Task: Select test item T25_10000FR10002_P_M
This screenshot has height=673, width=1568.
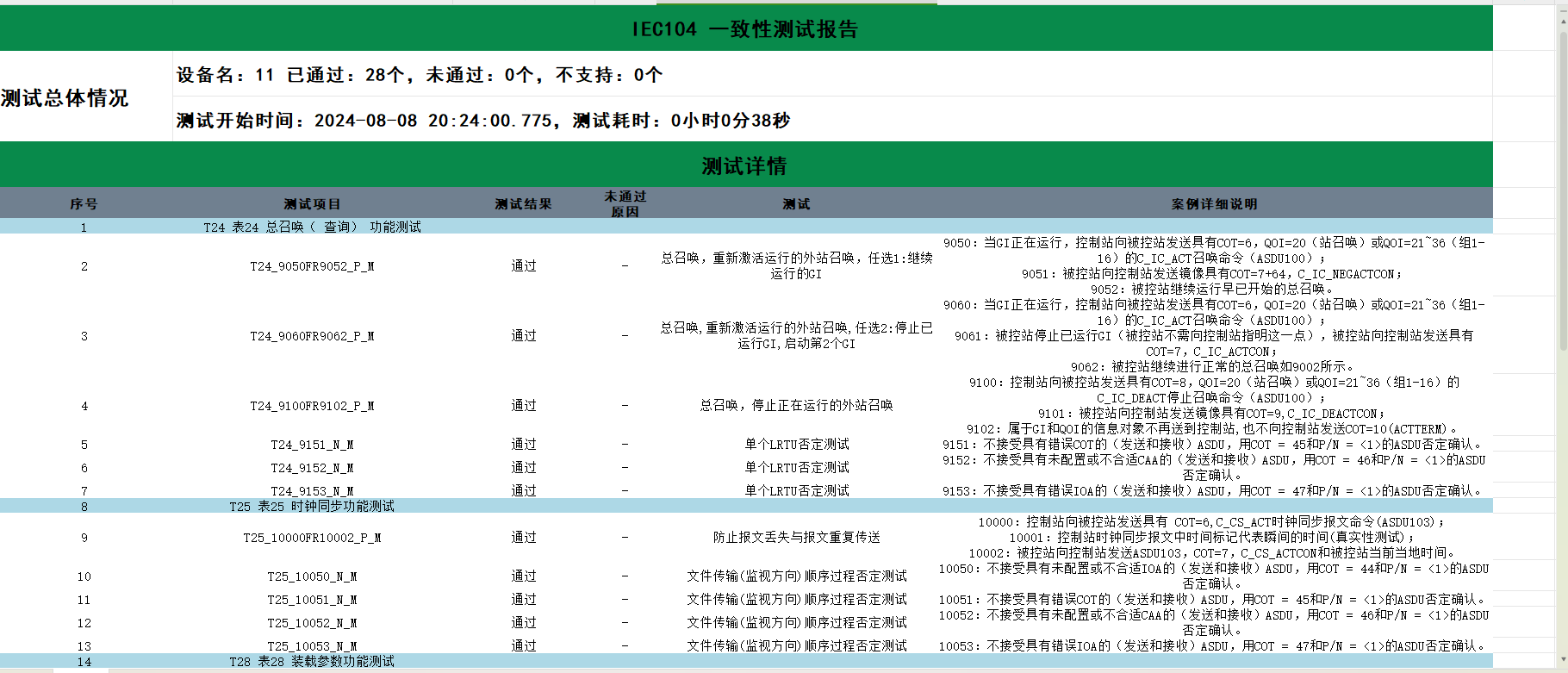Action: tap(312, 538)
